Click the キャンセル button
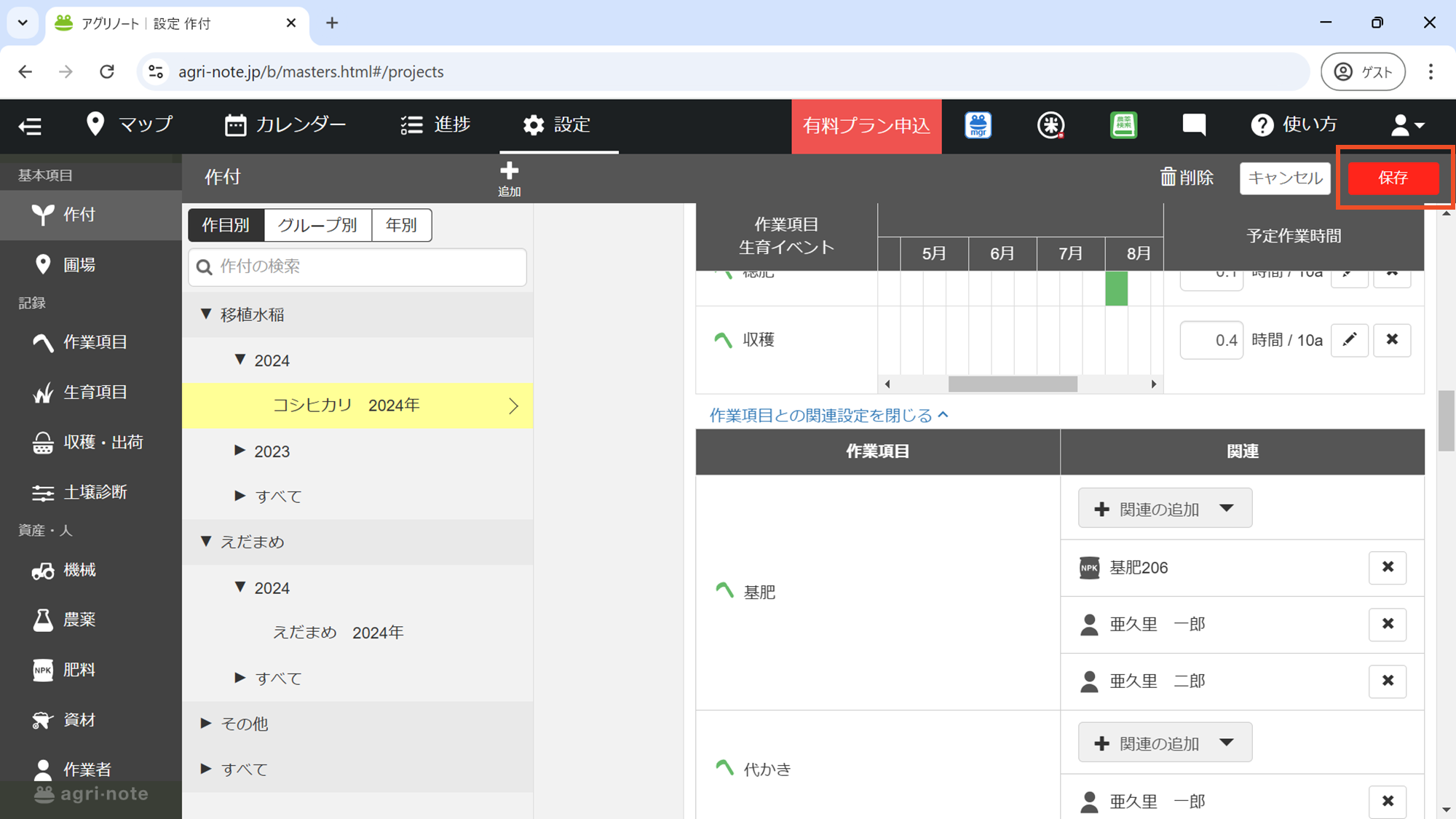 [1285, 178]
